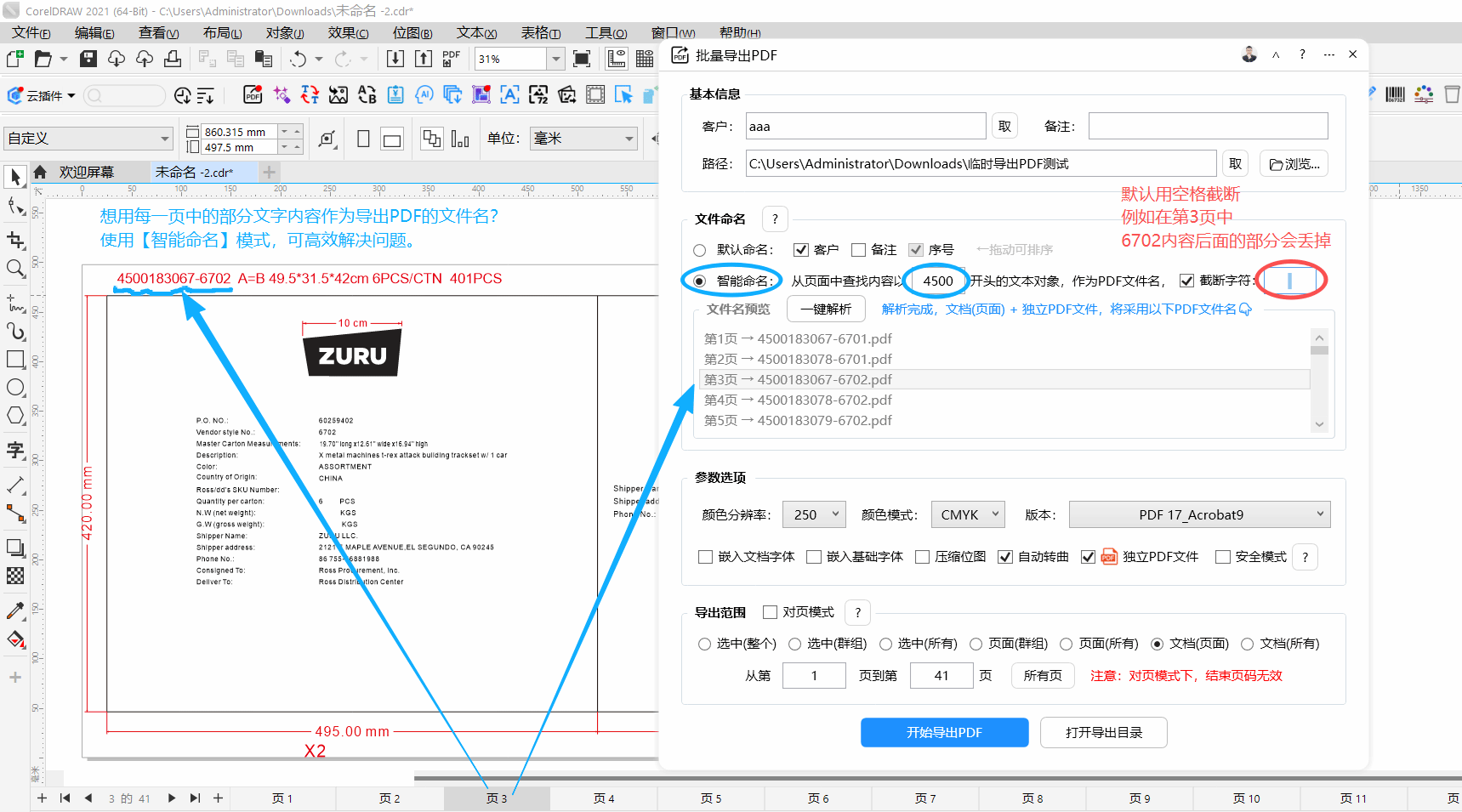Select the Rectangle tool in toolbox
Screen dimensions: 1462x812
pyautogui.click(x=15, y=359)
